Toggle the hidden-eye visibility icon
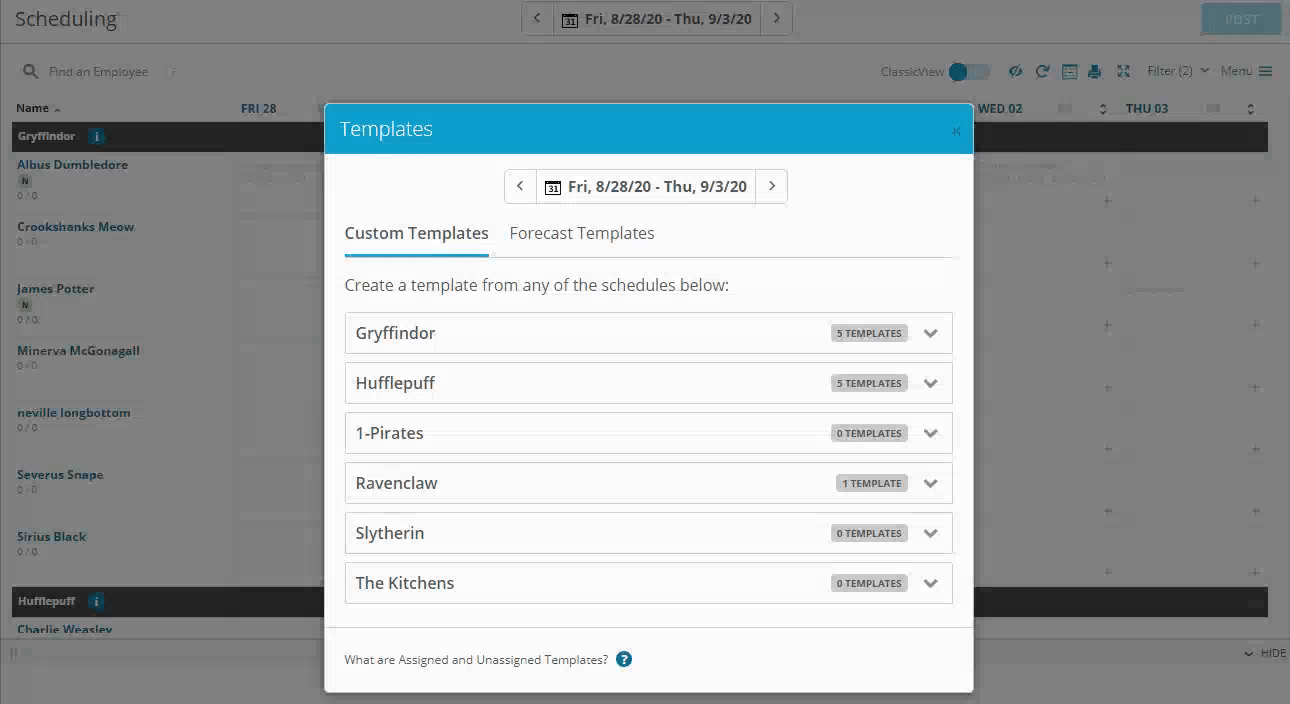This screenshot has height=704, width=1290. 1015,71
